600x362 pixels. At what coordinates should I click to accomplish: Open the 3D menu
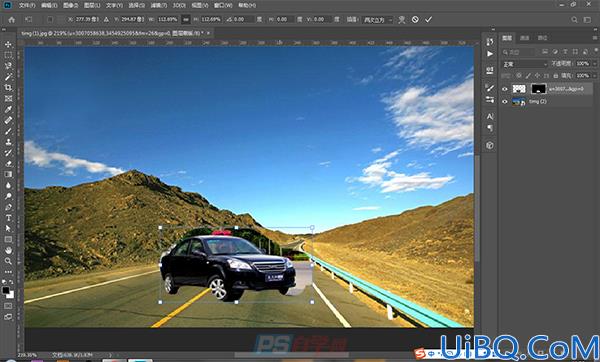tap(179, 5)
